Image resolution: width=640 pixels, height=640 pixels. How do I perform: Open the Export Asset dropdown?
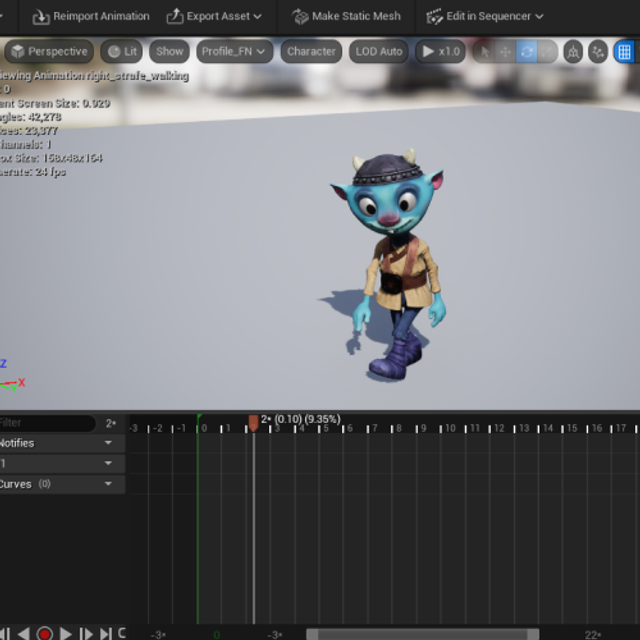click(x=214, y=16)
